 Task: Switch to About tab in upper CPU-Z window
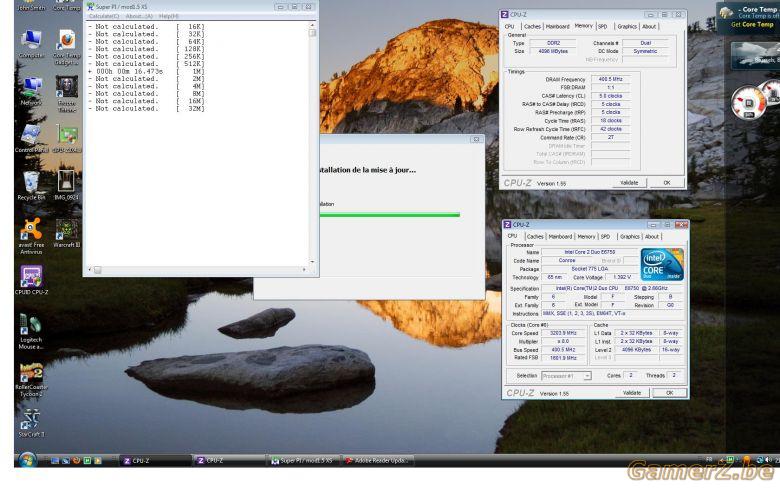[649, 27]
